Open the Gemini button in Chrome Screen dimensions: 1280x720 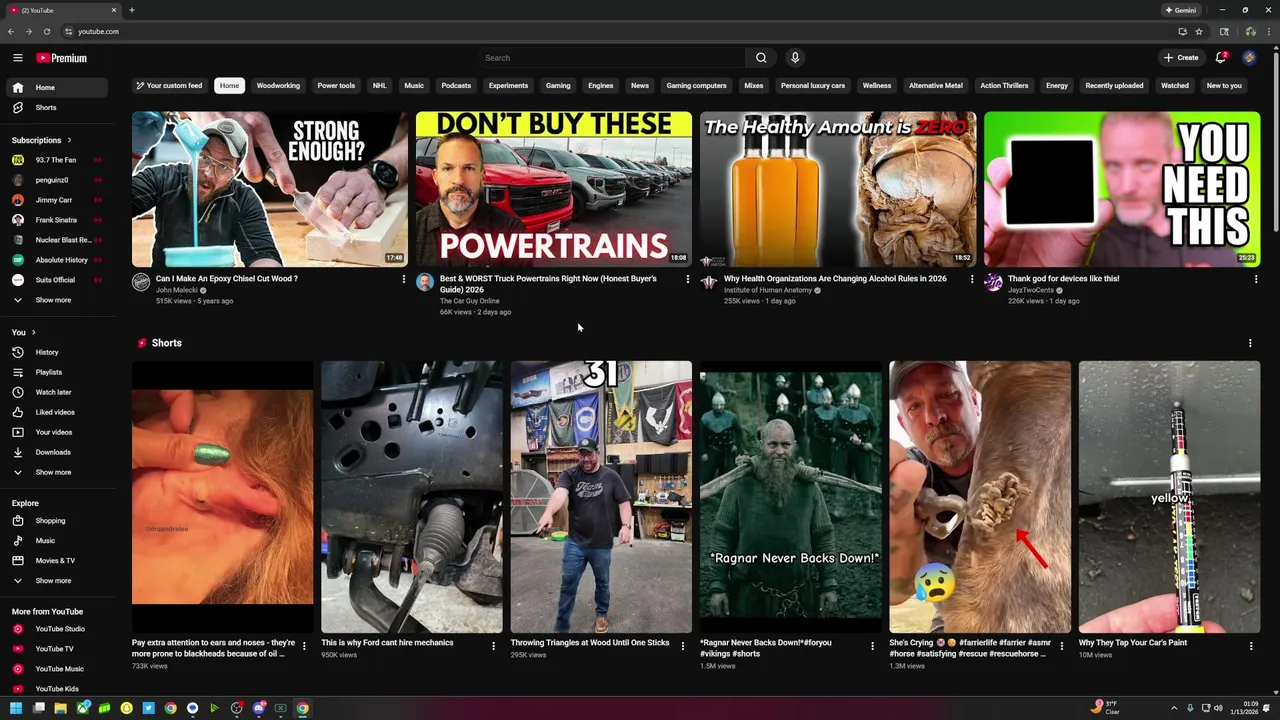pos(1181,10)
